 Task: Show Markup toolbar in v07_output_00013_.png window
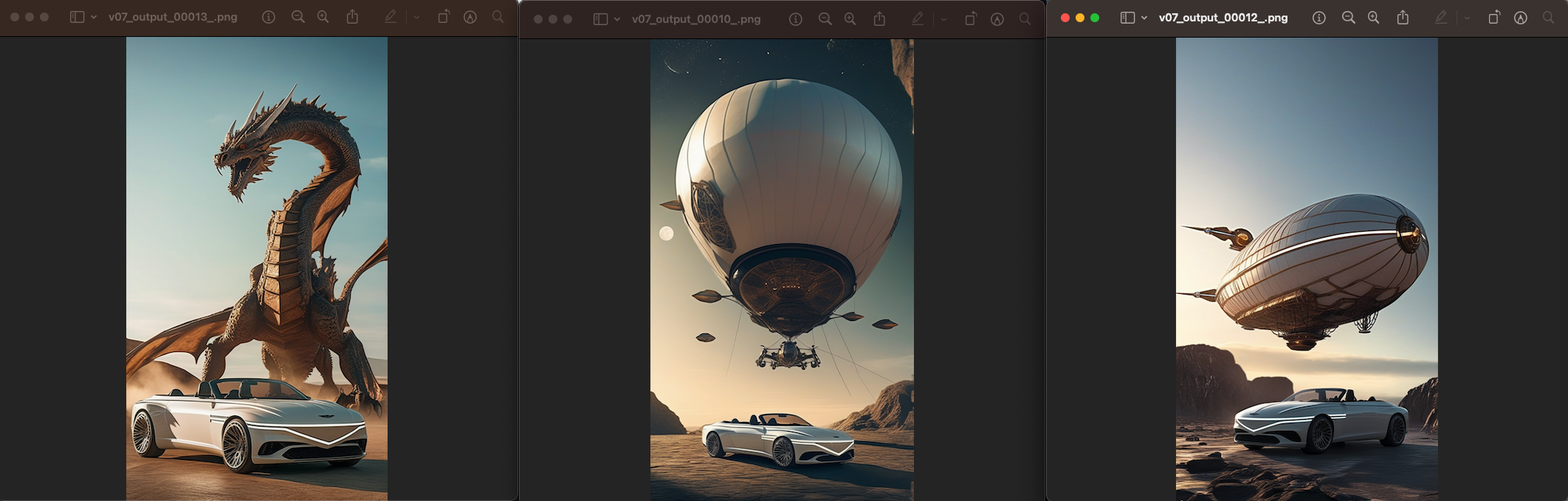point(470,17)
